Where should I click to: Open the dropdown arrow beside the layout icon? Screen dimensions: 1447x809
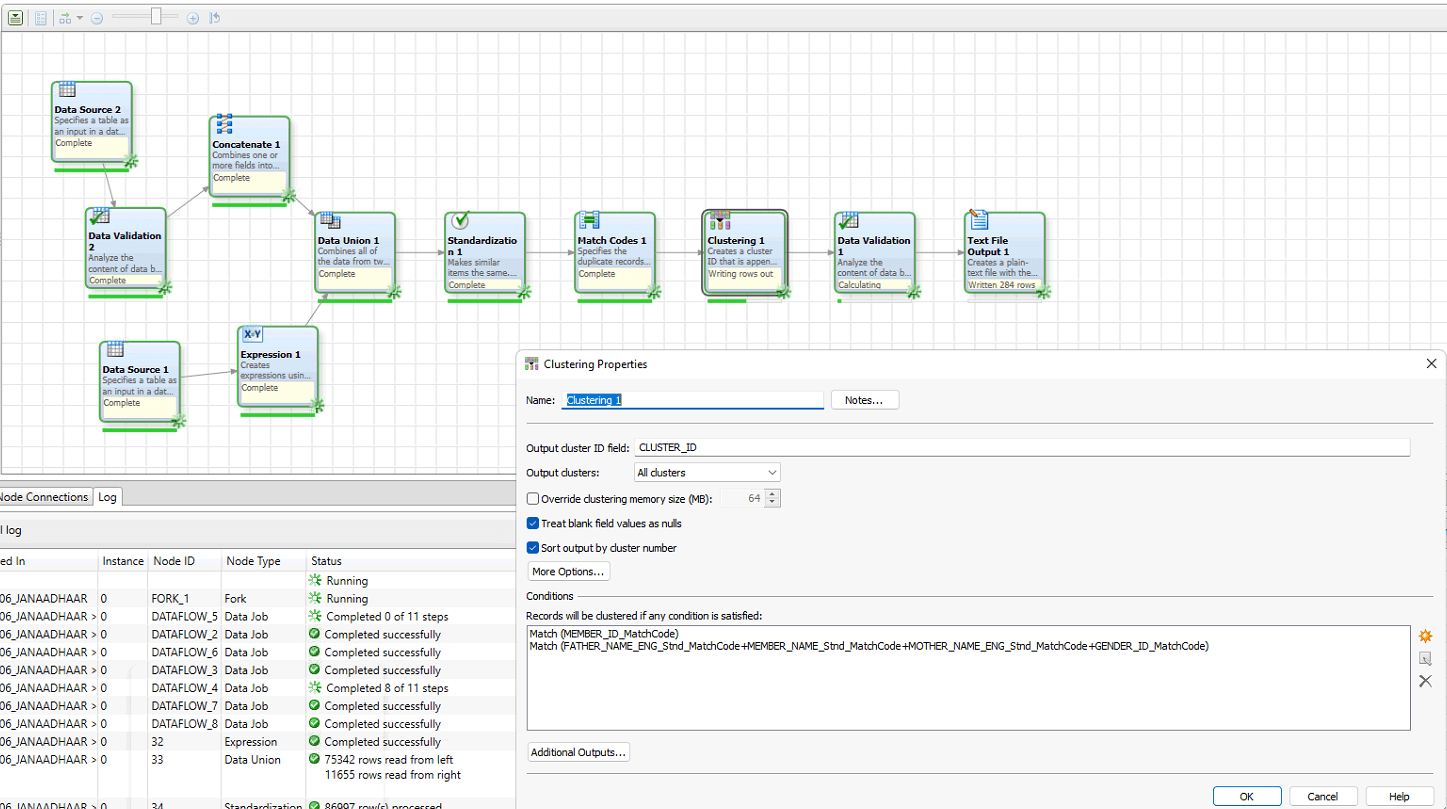click(80, 17)
